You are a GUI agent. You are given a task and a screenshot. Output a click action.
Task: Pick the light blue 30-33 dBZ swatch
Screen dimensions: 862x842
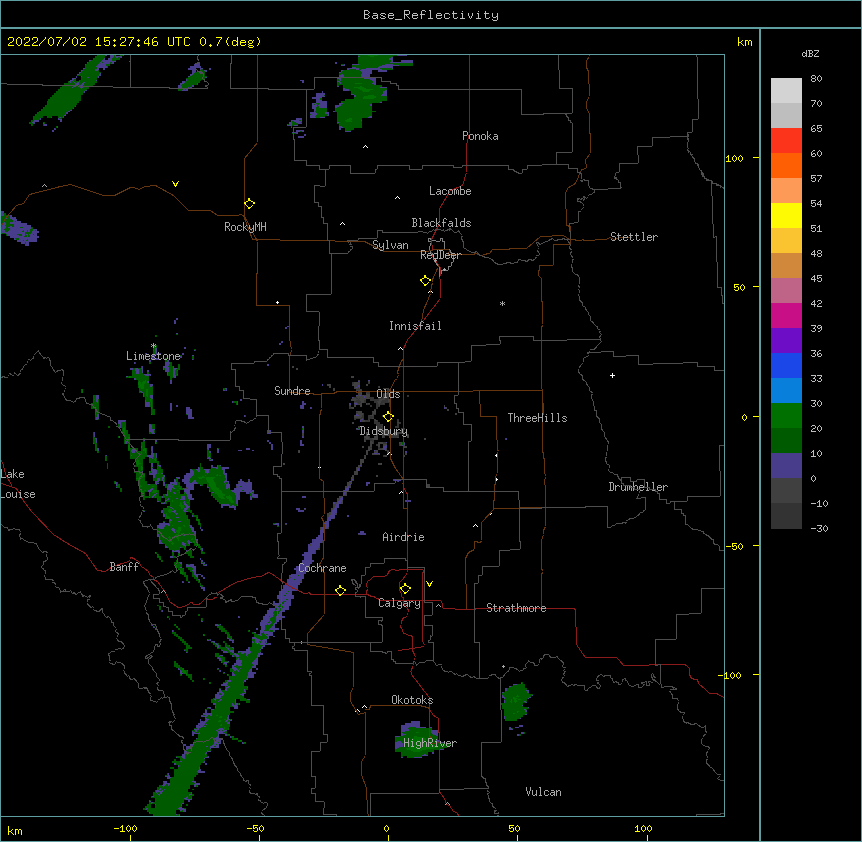[786, 390]
